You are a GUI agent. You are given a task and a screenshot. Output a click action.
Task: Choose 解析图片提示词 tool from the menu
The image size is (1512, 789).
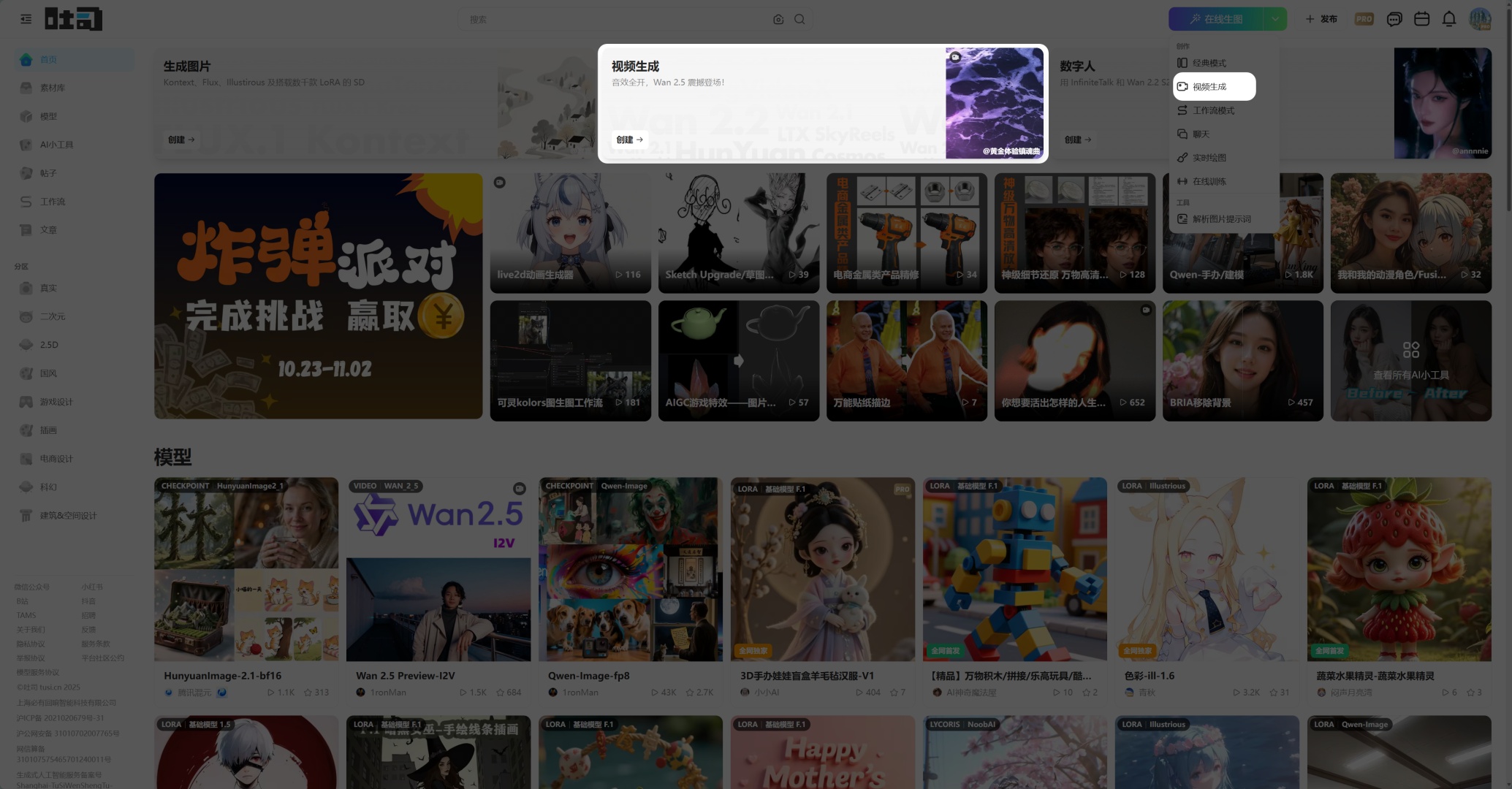(1221, 219)
